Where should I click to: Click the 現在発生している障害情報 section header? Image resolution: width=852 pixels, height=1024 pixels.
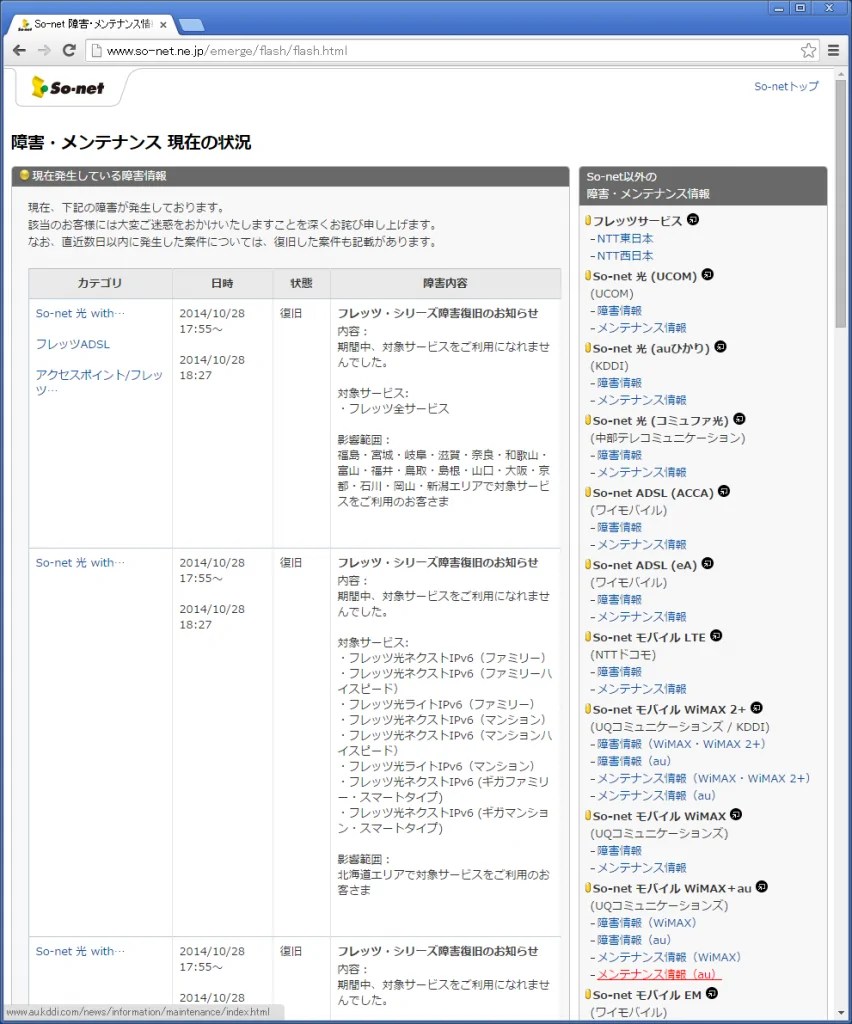click(x=290, y=176)
